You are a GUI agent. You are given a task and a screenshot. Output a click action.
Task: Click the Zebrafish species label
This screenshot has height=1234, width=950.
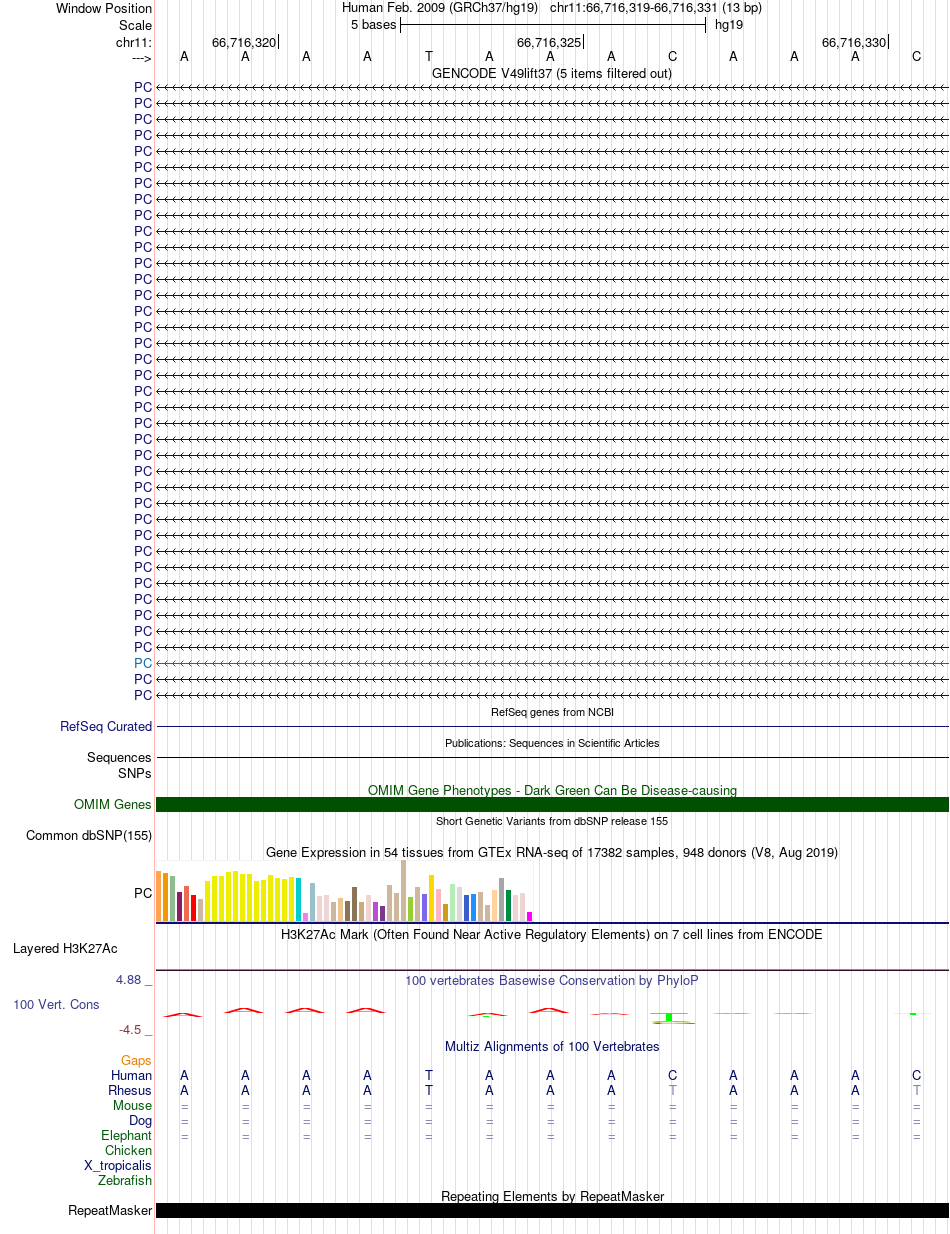pyautogui.click(x=125, y=1181)
